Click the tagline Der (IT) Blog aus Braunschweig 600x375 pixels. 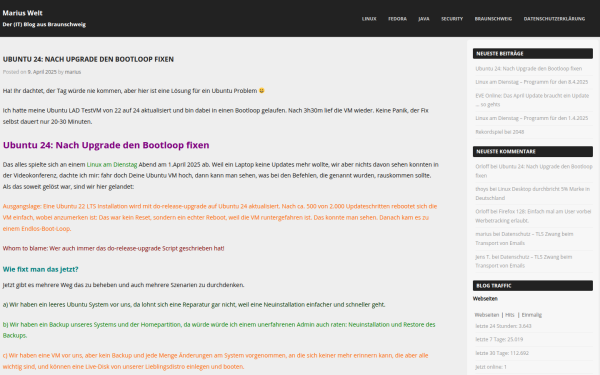click(x=44, y=24)
